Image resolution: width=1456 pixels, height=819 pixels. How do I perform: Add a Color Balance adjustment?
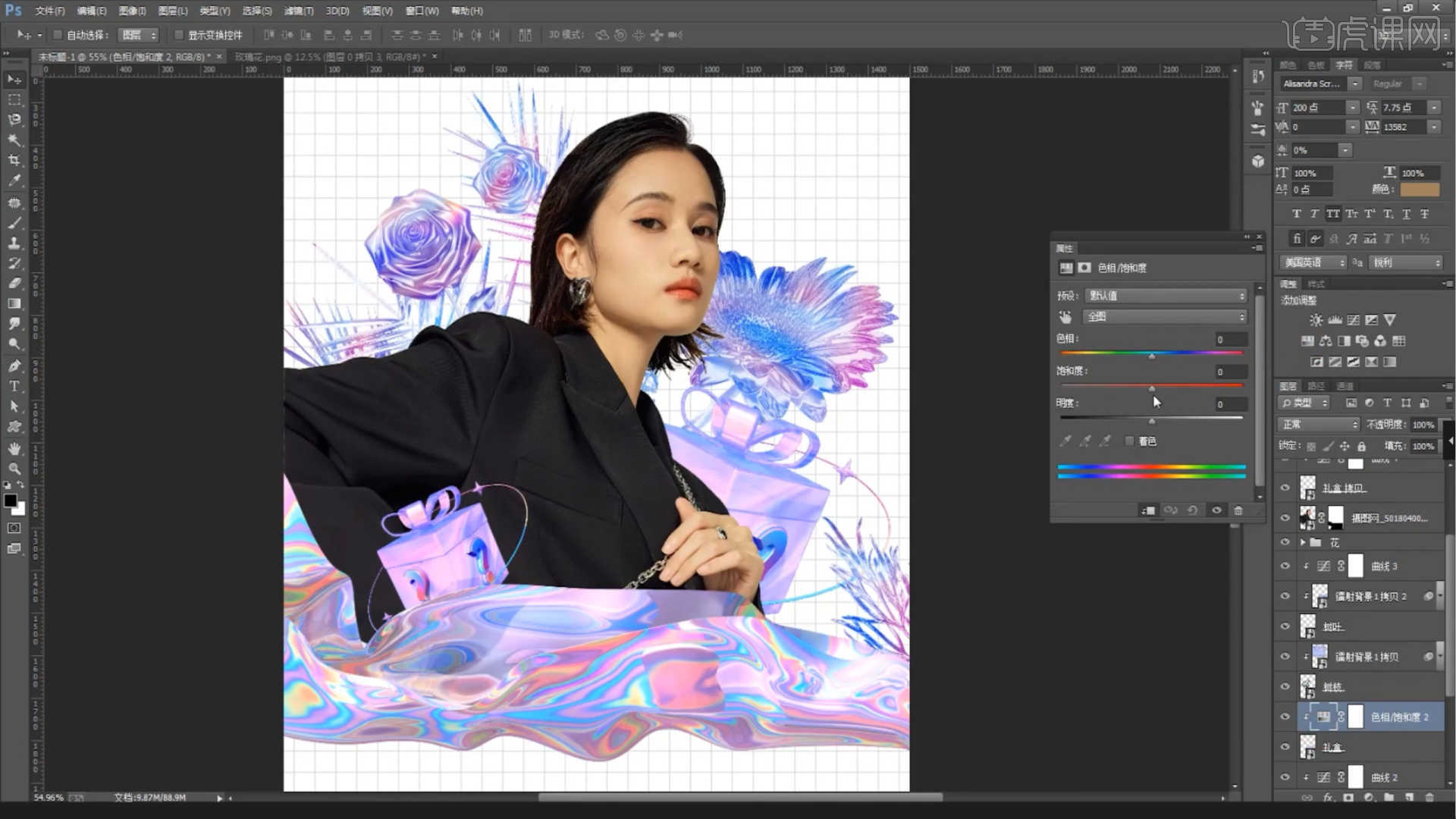pyautogui.click(x=1326, y=341)
